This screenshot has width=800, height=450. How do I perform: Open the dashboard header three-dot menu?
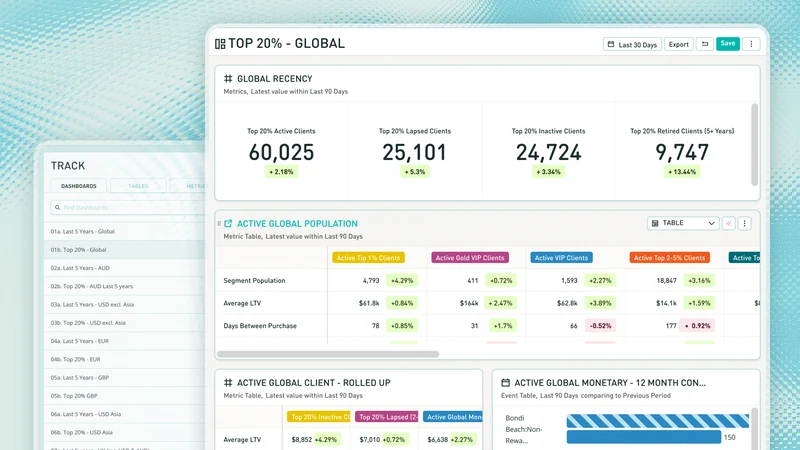click(751, 44)
